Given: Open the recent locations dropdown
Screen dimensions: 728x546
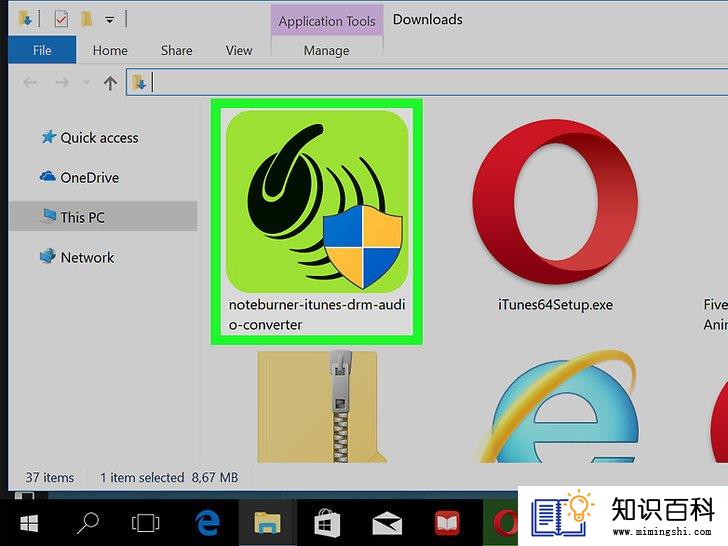Looking at the screenshot, I should pyautogui.click(x=86, y=83).
